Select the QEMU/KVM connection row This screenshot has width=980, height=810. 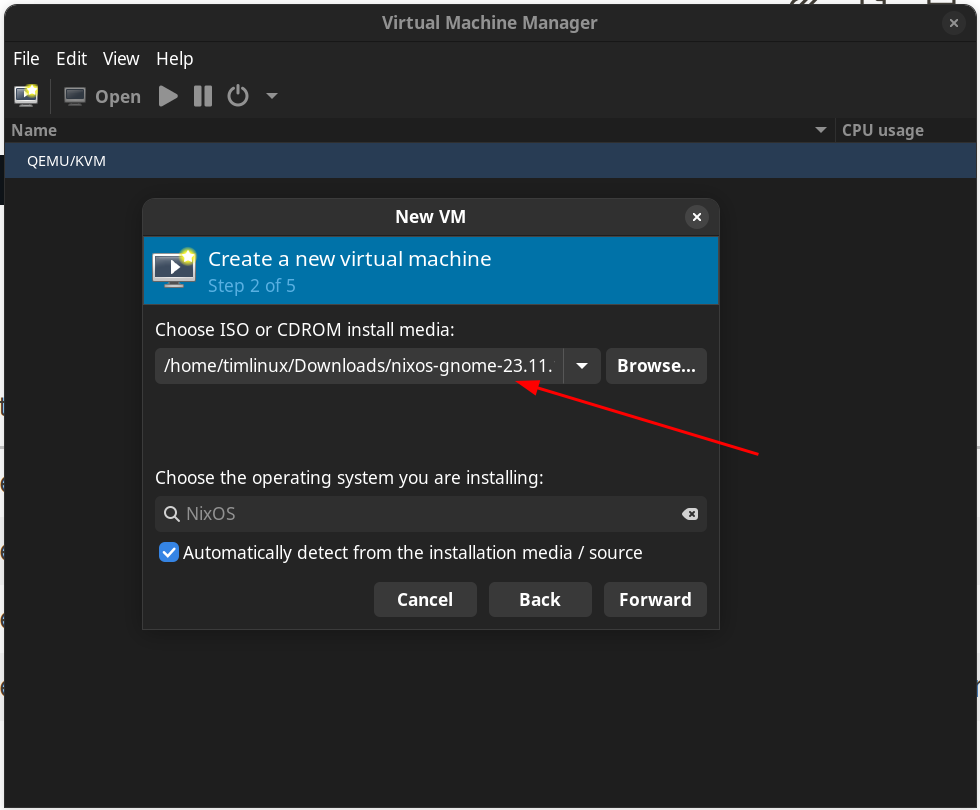pos(490,161)
